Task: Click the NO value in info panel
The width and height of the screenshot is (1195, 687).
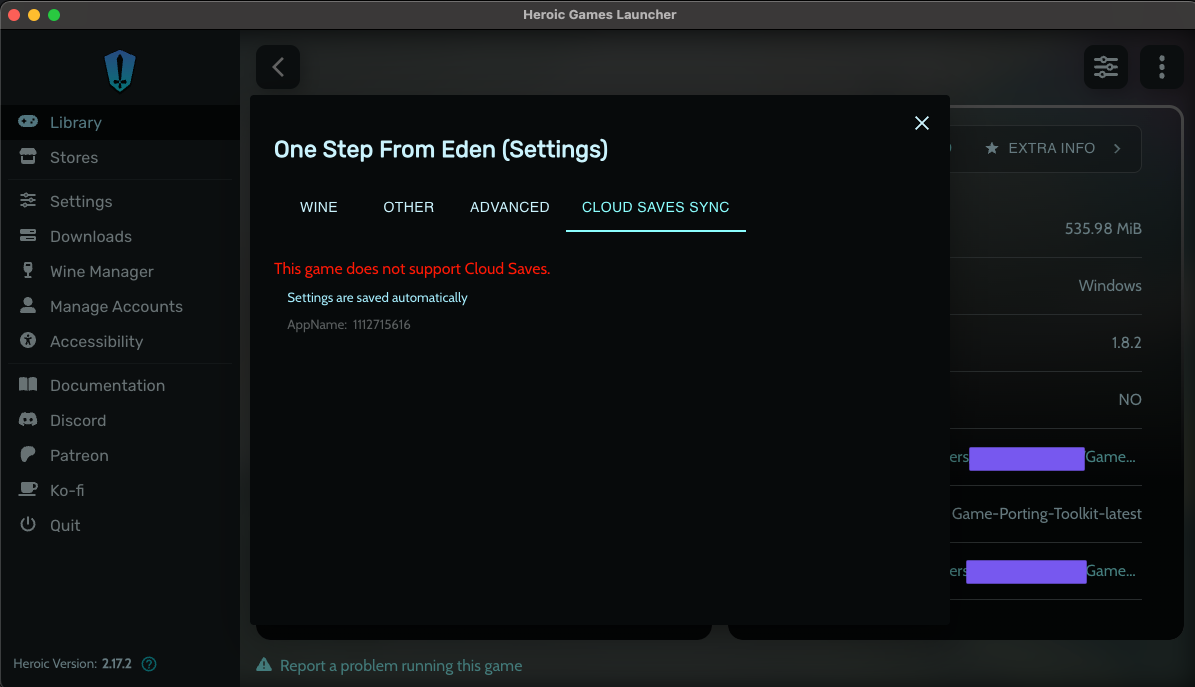Action: [1129, 400]
